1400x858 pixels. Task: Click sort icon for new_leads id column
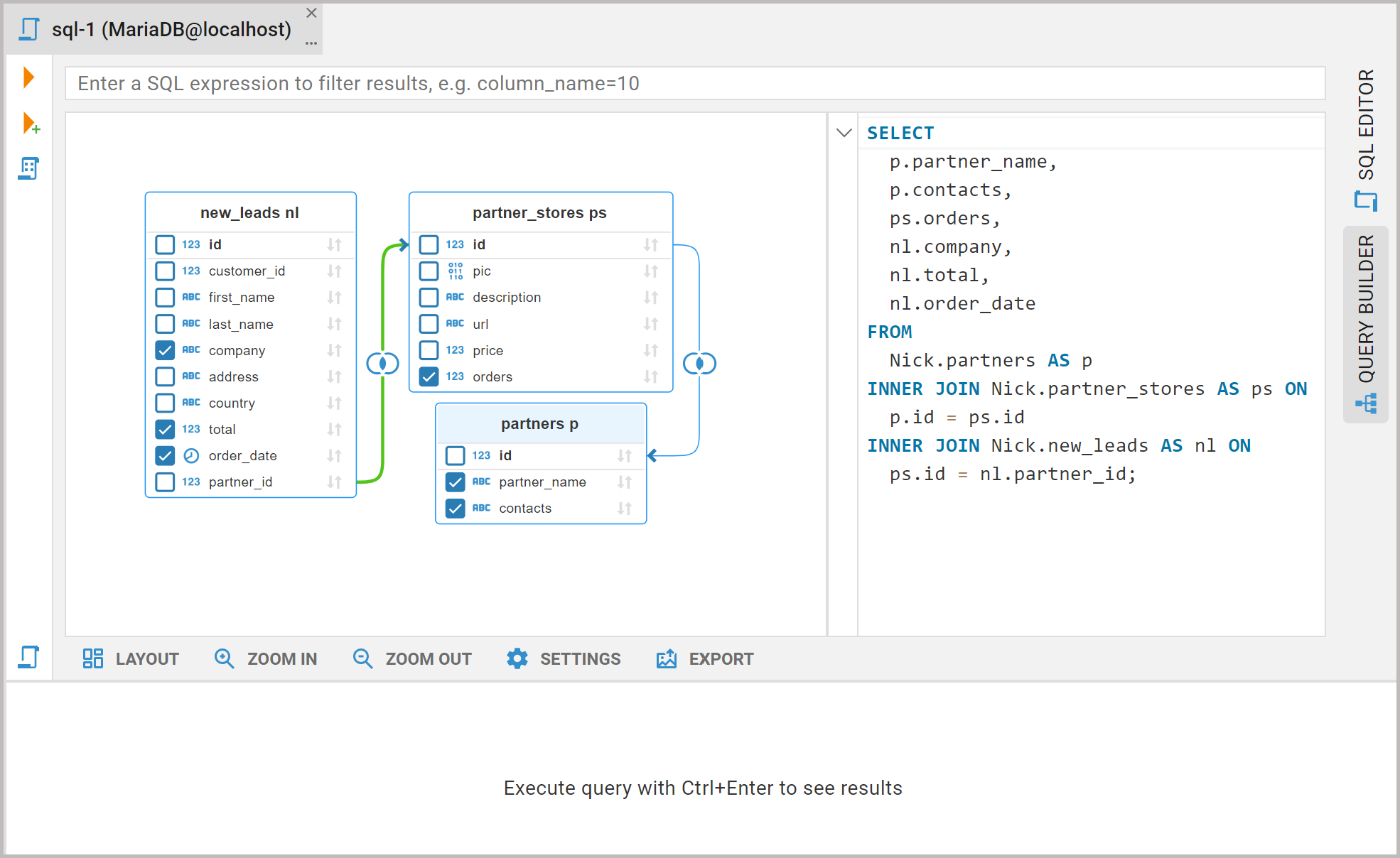[x=334, y=245]
